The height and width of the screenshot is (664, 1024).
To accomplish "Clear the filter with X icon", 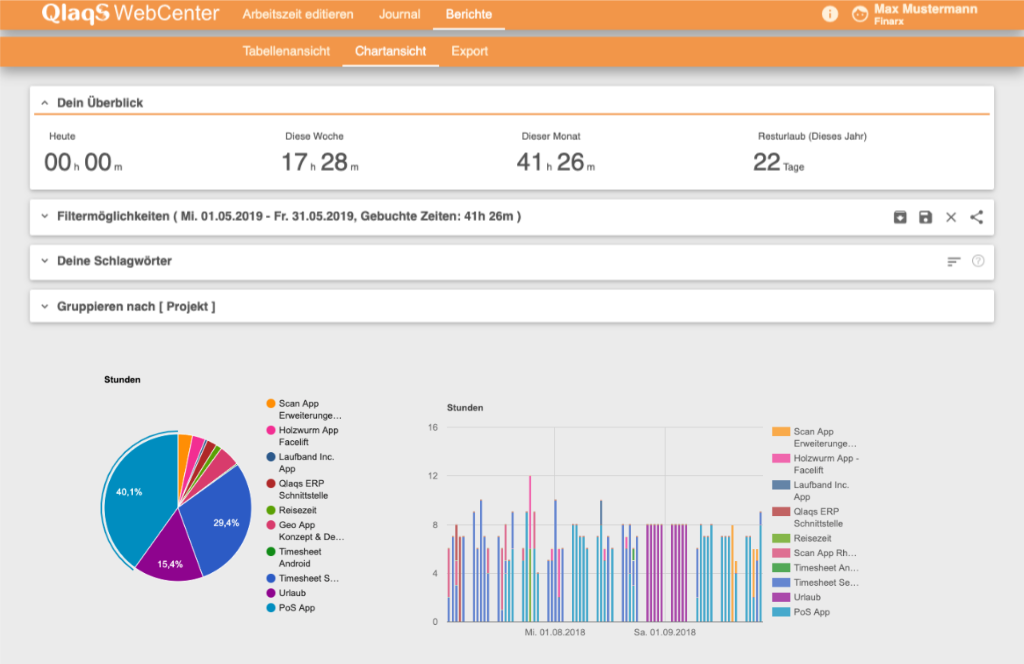I will point(951,217).
